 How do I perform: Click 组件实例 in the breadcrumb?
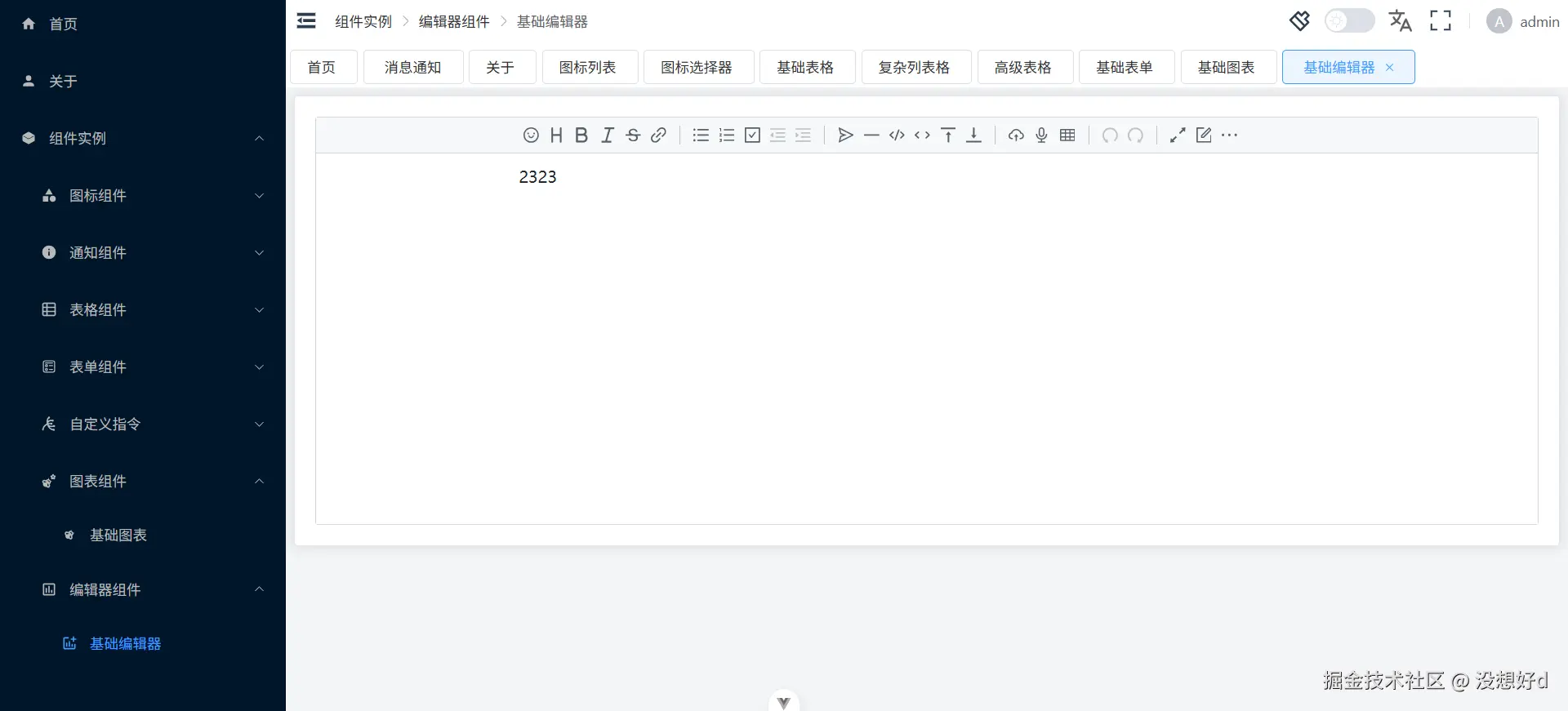tap(363, 22)
